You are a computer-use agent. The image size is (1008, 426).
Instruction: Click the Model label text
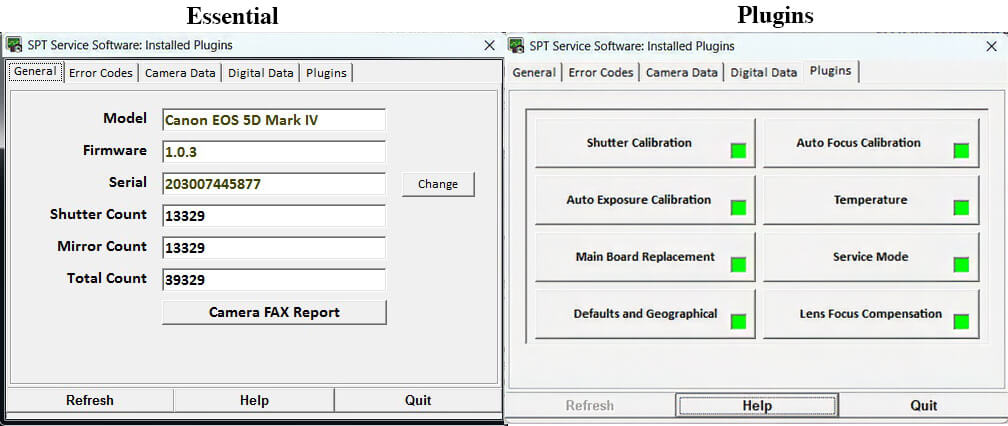(125, 119)
